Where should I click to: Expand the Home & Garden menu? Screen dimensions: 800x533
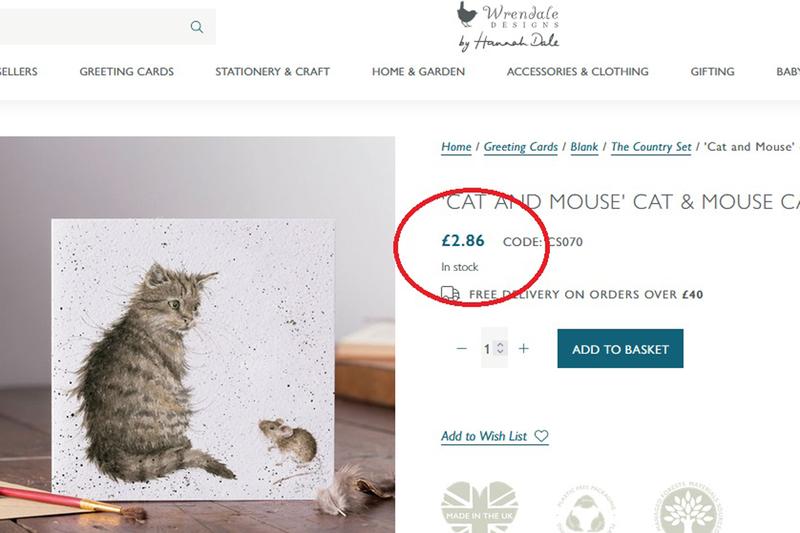418,72
